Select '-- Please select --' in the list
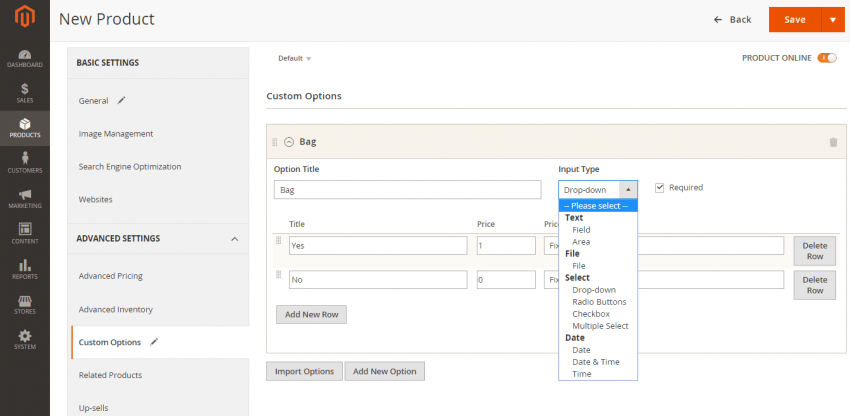850x416 pixels. coord(598,206)
